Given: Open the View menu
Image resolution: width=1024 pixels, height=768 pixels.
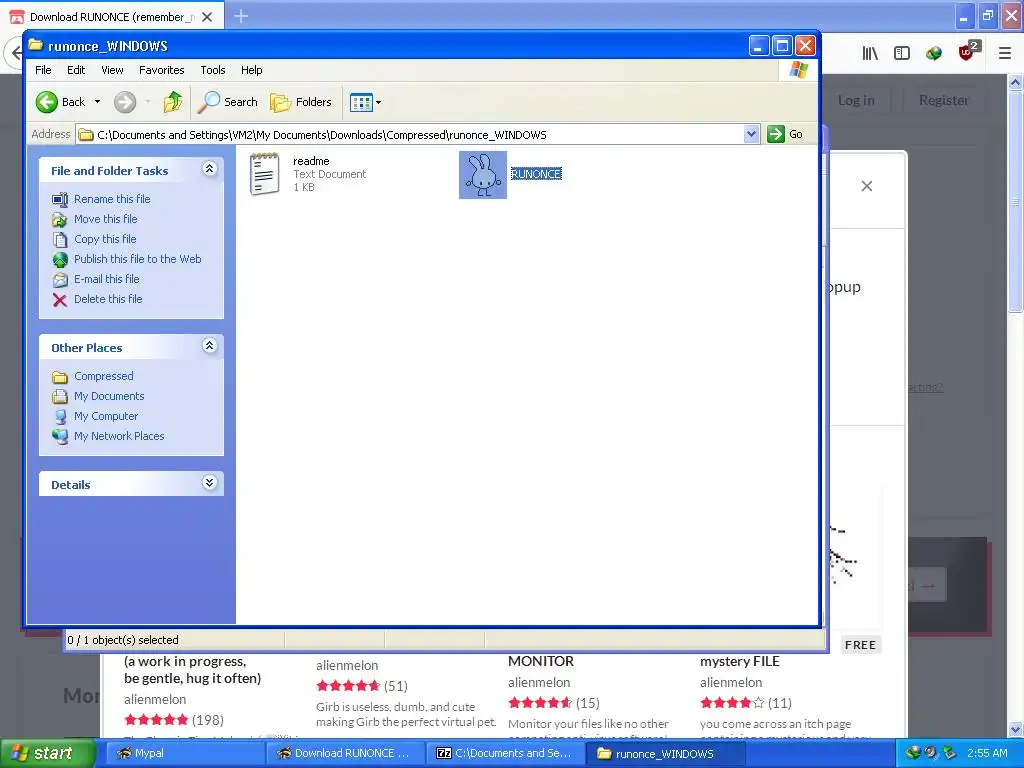Looking at the screenshot, I should pos(112,70).
